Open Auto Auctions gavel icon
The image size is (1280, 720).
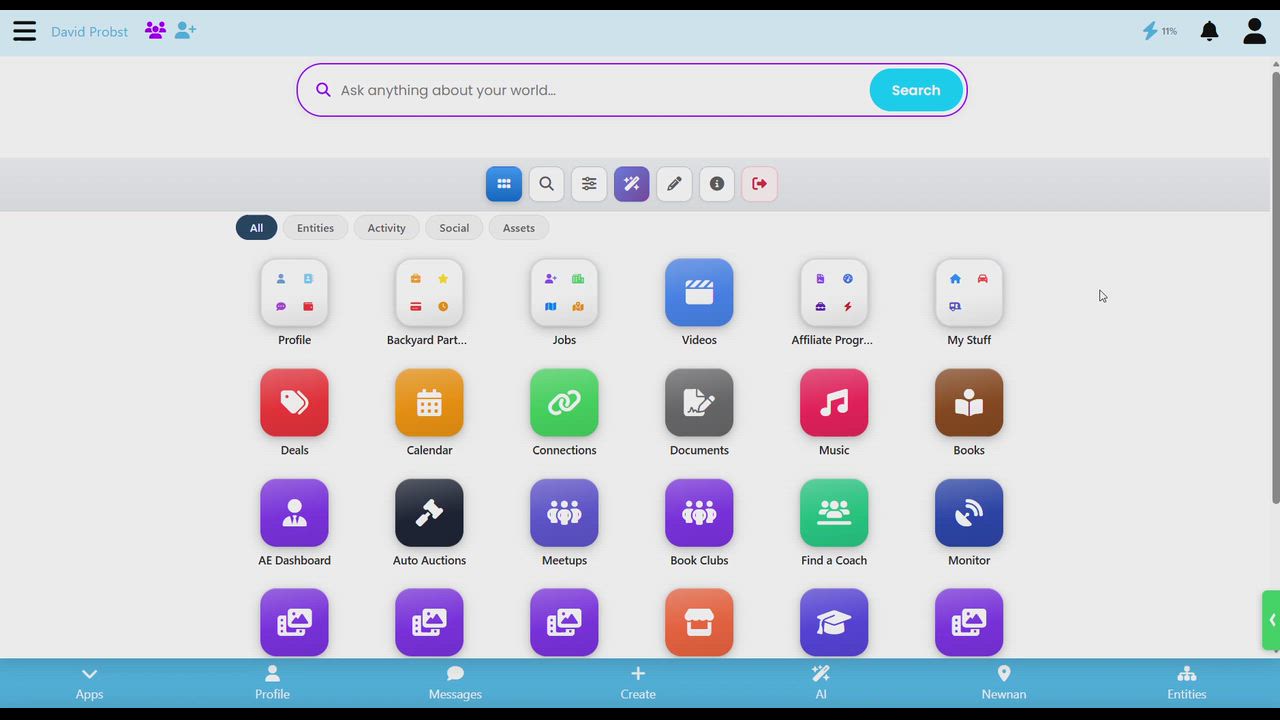429,513
